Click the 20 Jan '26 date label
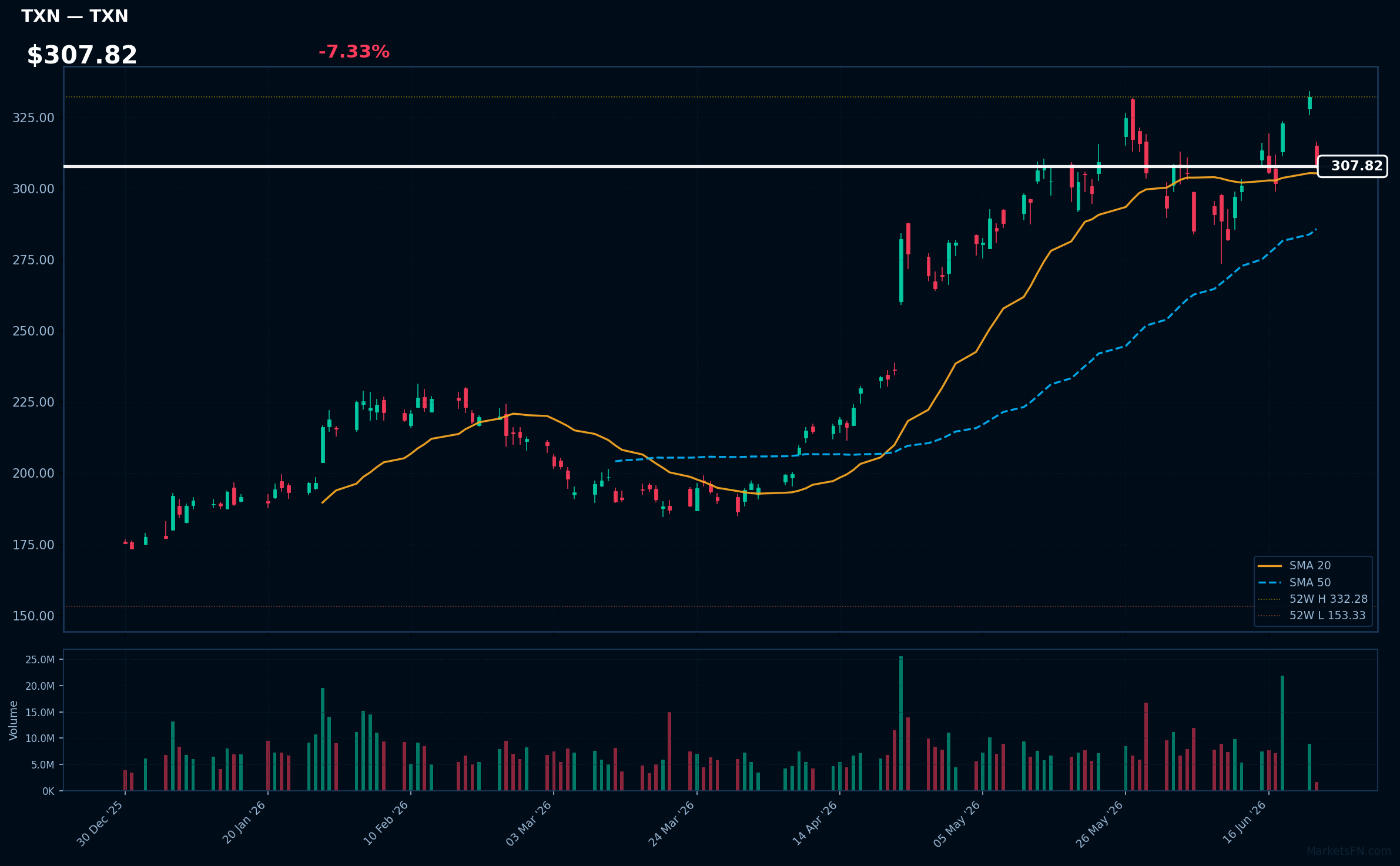Viewport: 1400px width, 866px height. [243, 824]
